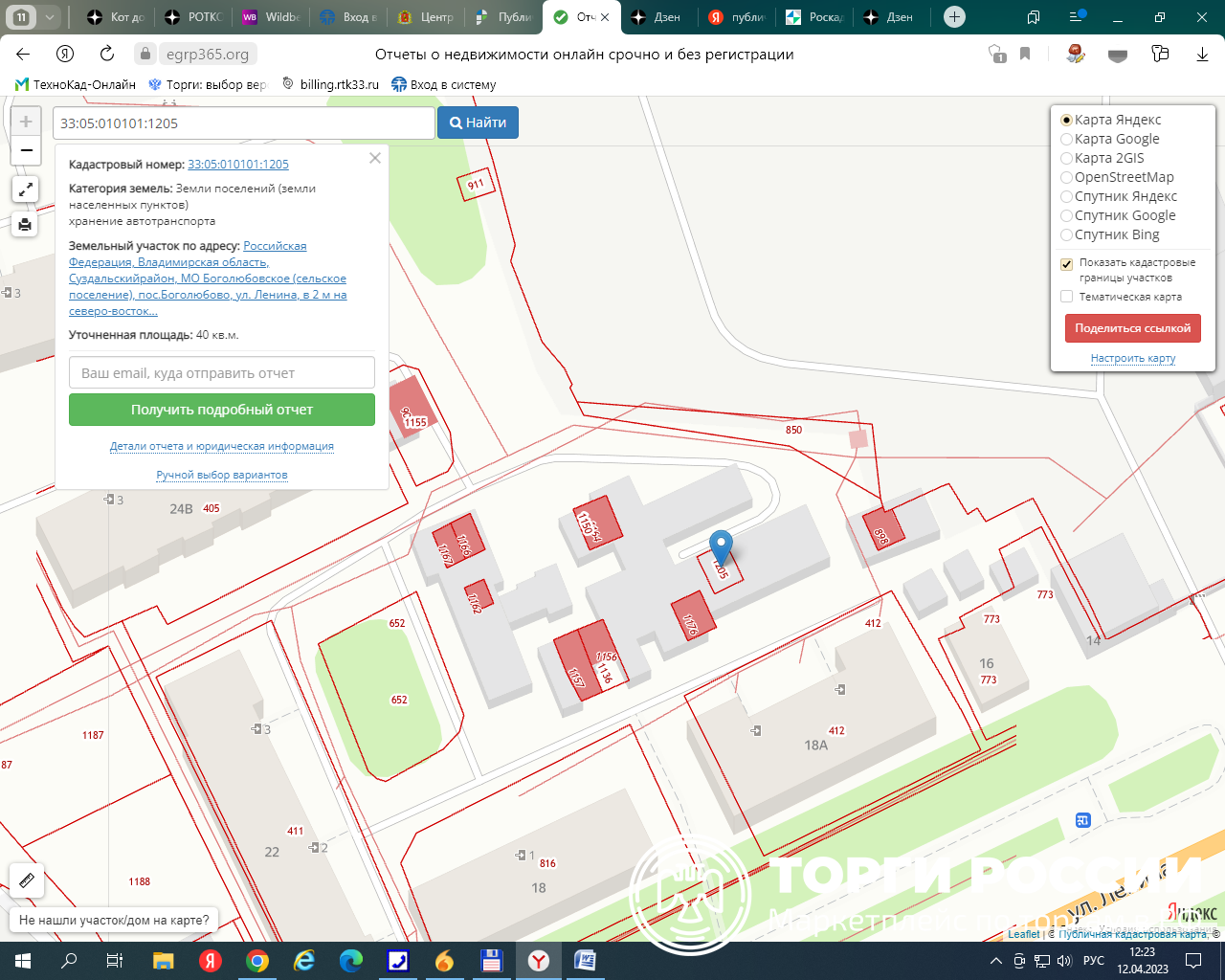
Task: Select Карта 2GIS map layer
Action: [x=1102, y=158]
